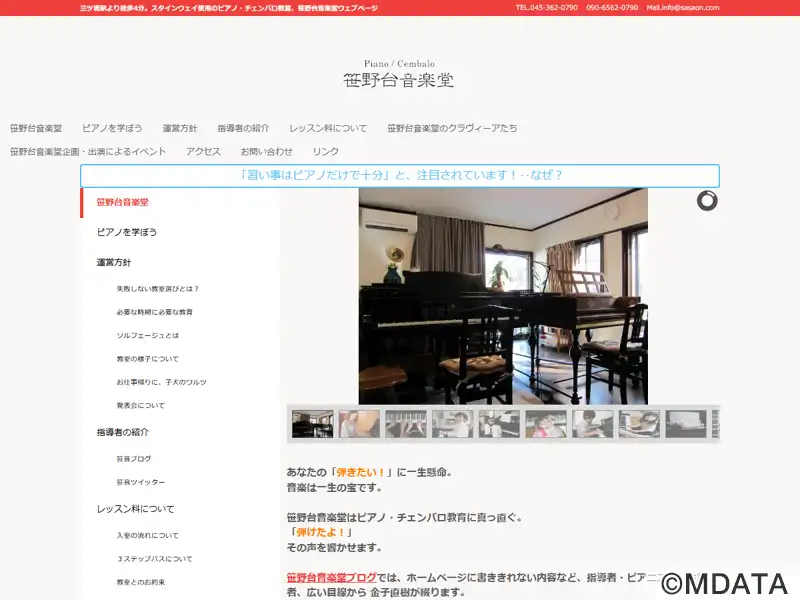
Task: Select the first room photo thumbnail
Action: [x=312, y=423]
